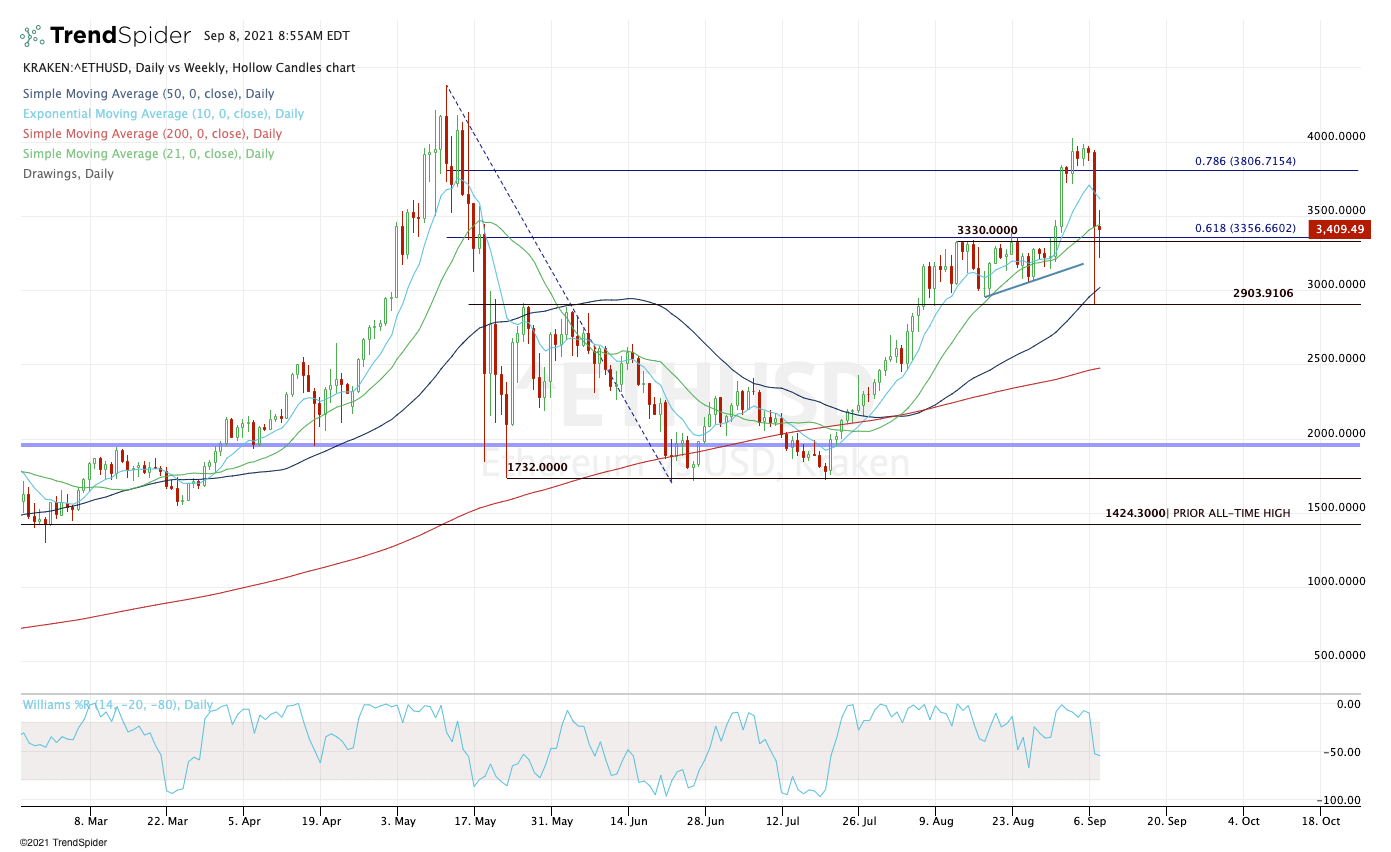Click the 6. Sep date axis label
The image size is (1391, 852).
1092,821
